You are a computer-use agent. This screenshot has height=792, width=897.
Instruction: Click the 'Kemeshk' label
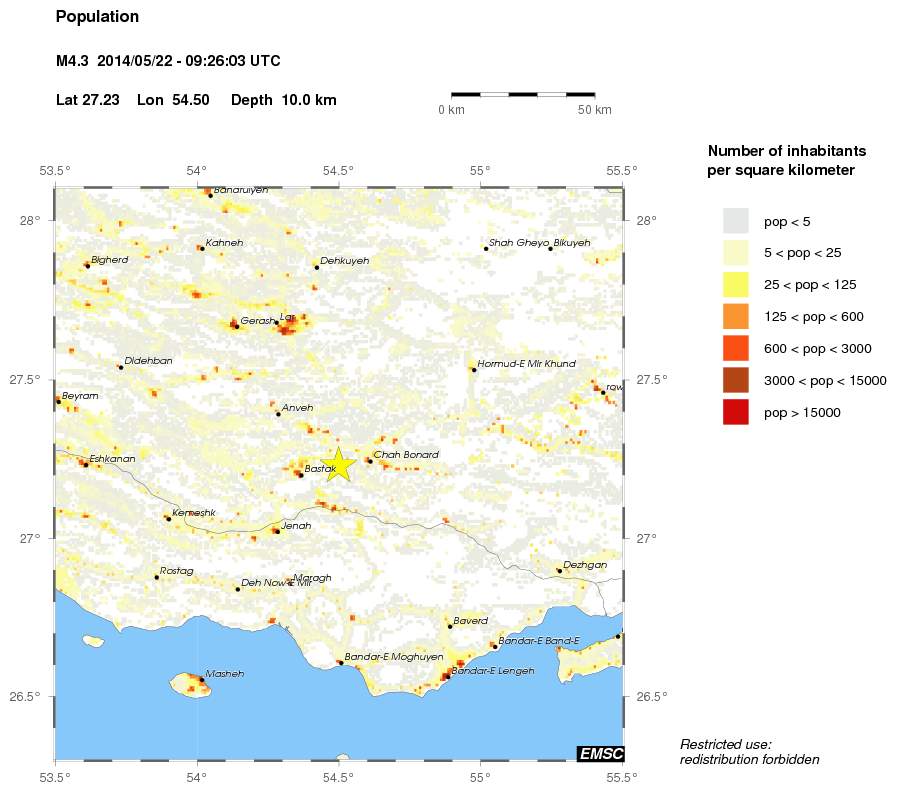pyautogui.click(x=194, y=513)
